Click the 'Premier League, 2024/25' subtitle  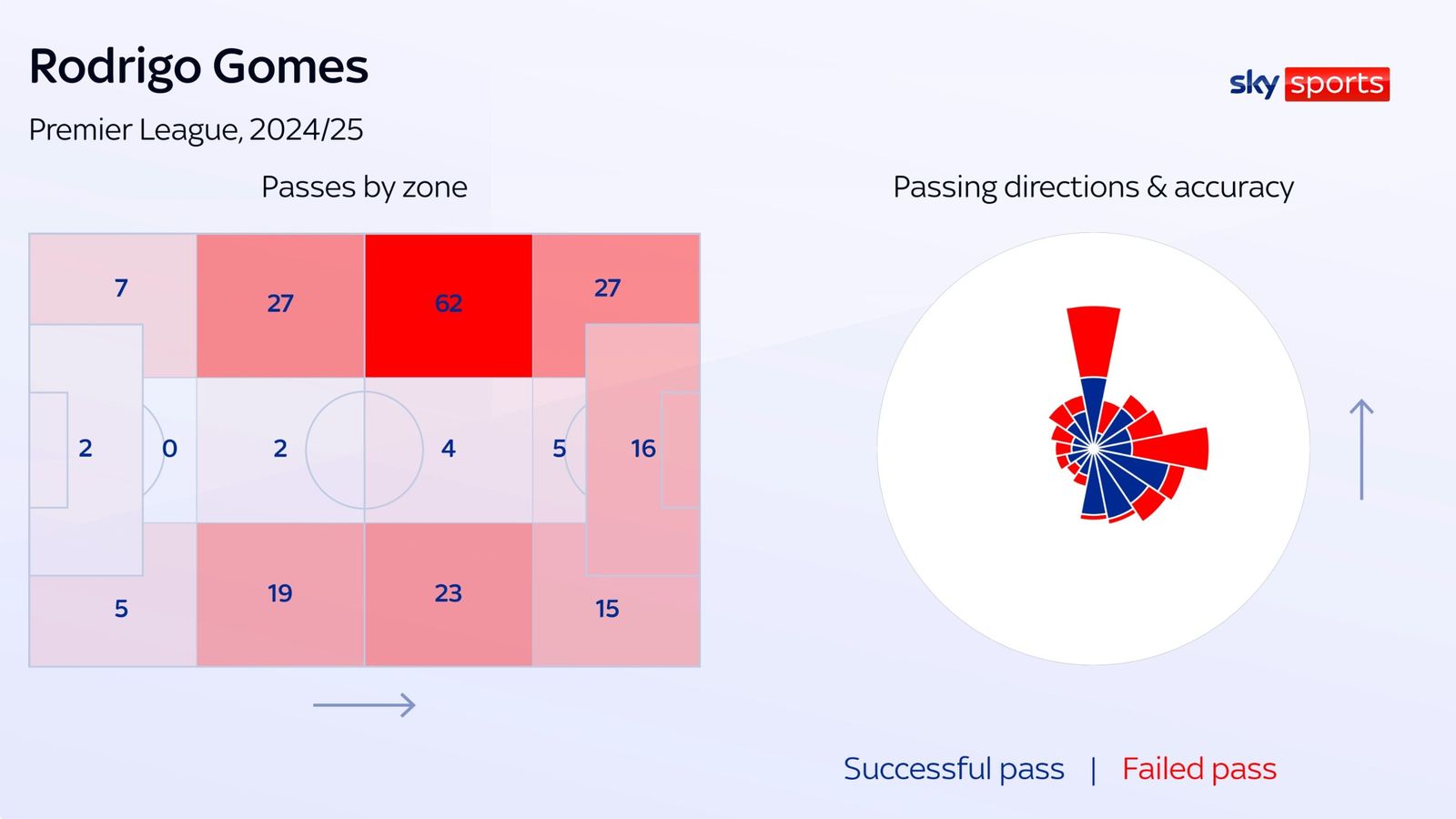pos(196,129)
